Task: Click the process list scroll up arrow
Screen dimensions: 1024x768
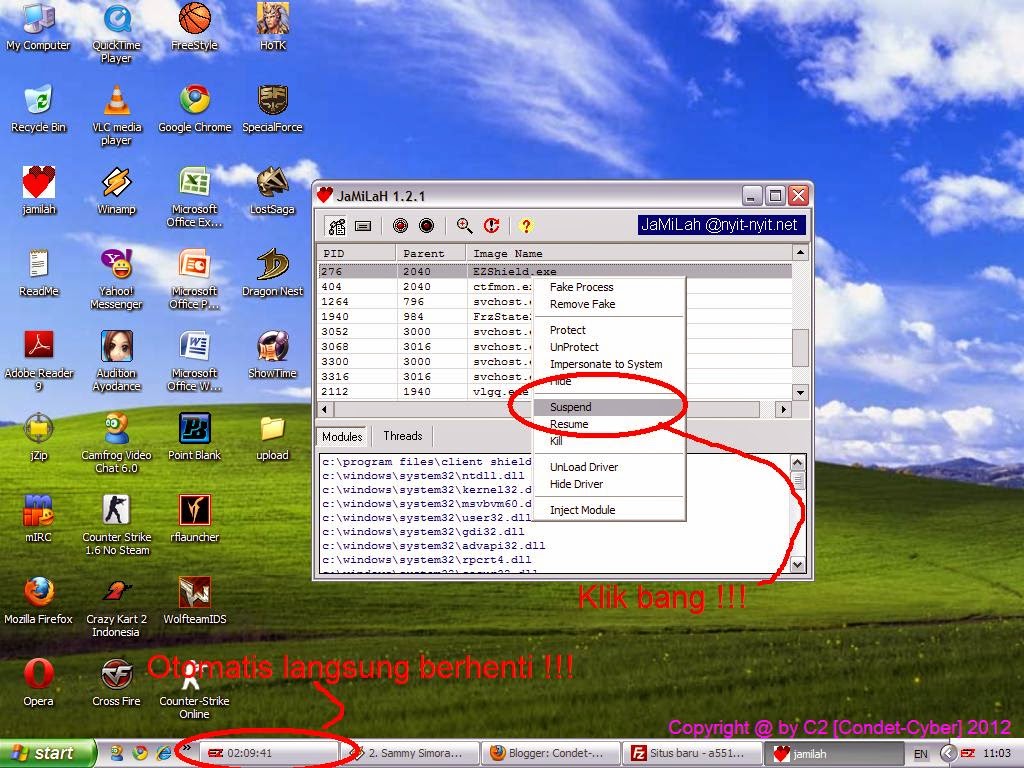Action: click(x=800, y=252)
